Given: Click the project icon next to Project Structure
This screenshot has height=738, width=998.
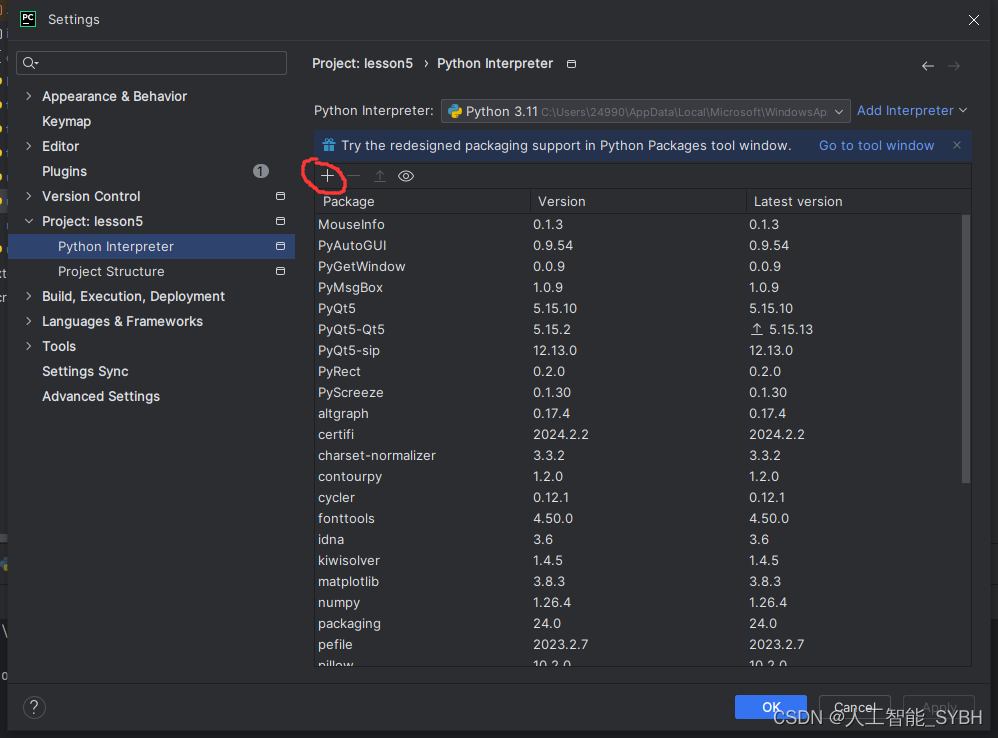Looking at the screenshot, I should click(280, 271).
